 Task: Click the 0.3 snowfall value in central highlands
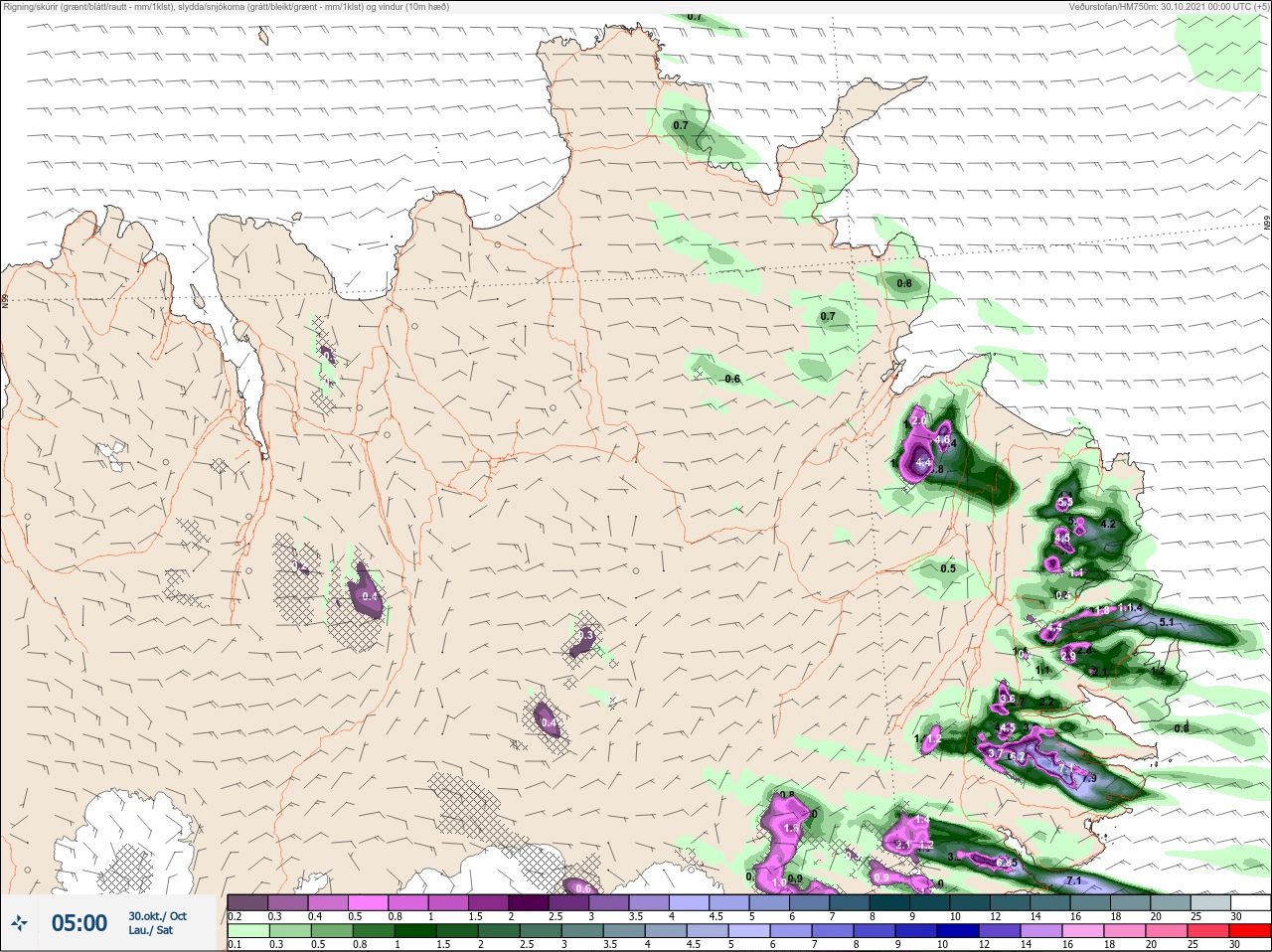(585, 635)
